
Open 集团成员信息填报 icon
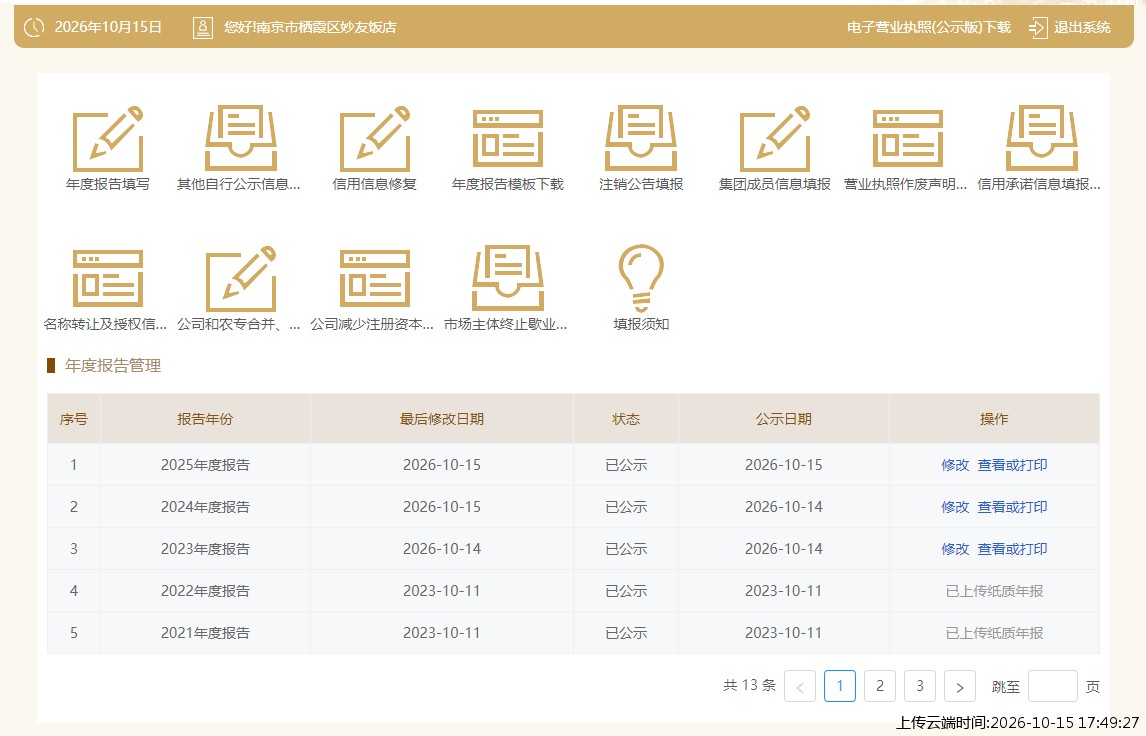click(775, 139)
